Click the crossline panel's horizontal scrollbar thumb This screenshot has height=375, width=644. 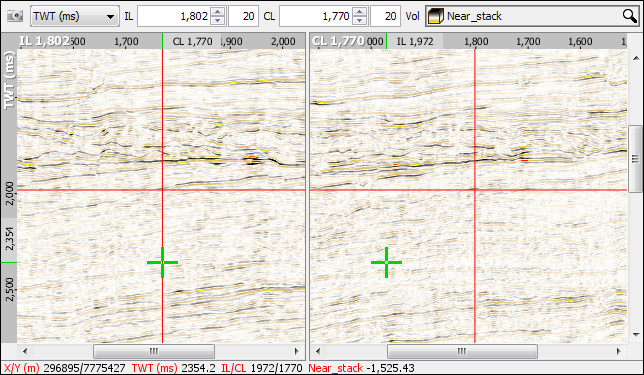[x=462, y=352]
